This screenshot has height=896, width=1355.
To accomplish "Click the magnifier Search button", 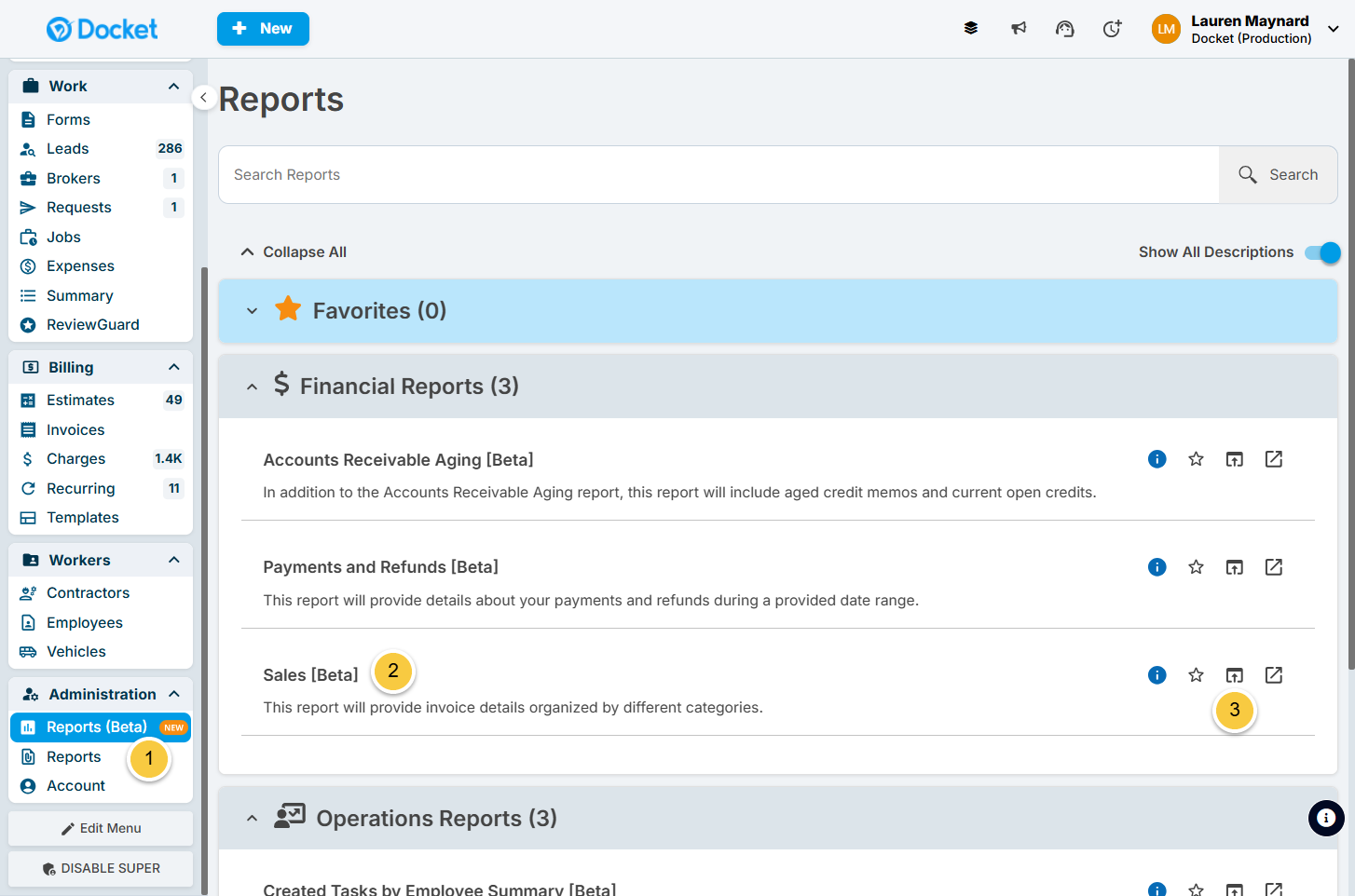I will click(1279, 174).
